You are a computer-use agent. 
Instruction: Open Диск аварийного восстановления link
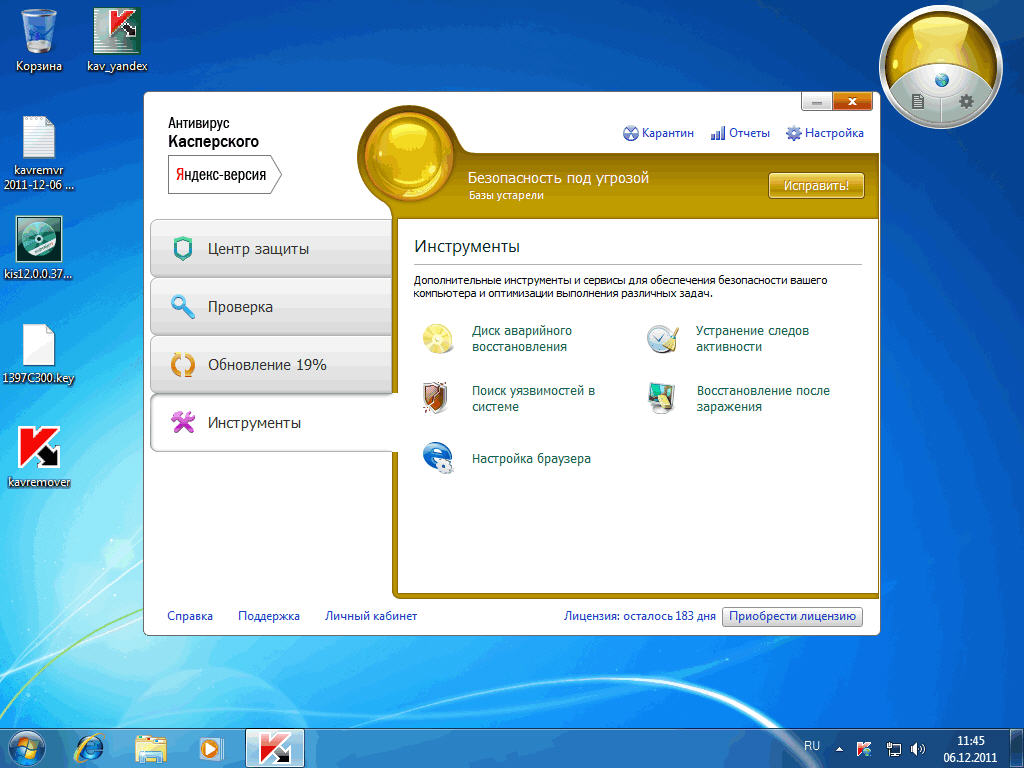point(522,339)
